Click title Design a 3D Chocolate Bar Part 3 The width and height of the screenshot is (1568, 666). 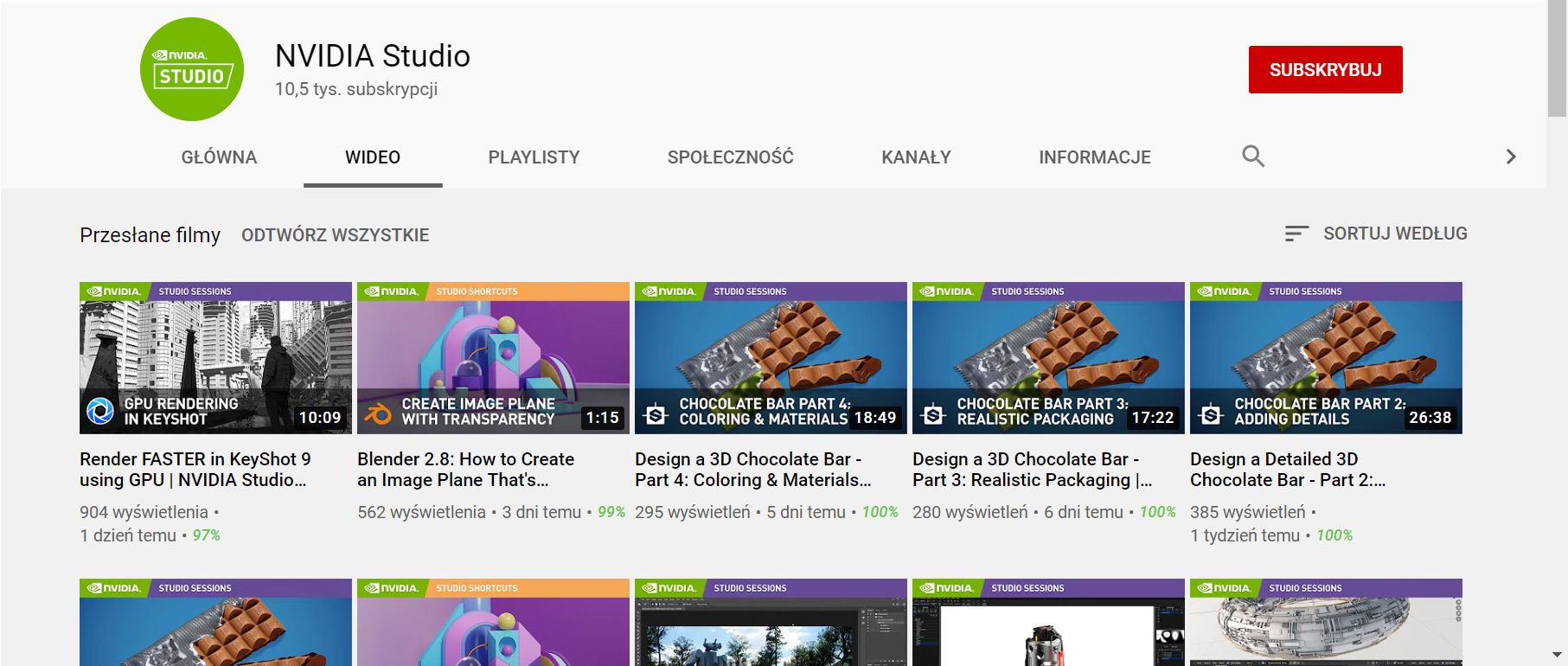(x=1033, y=470)
